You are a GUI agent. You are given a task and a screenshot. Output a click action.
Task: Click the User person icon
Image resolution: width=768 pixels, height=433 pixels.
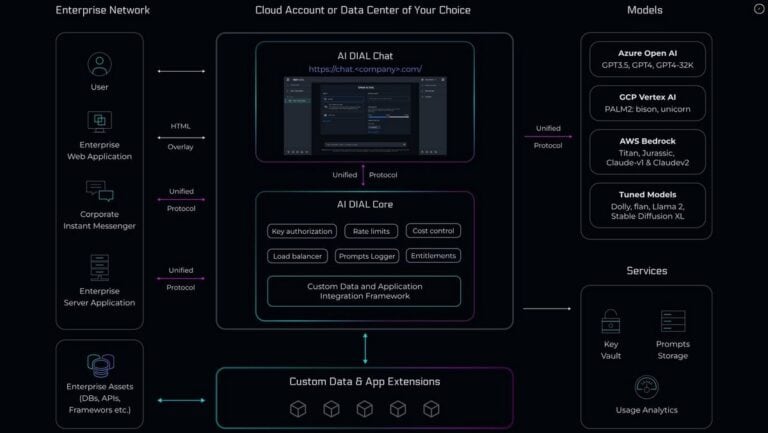pyautogui.click(x=99, y=64)
